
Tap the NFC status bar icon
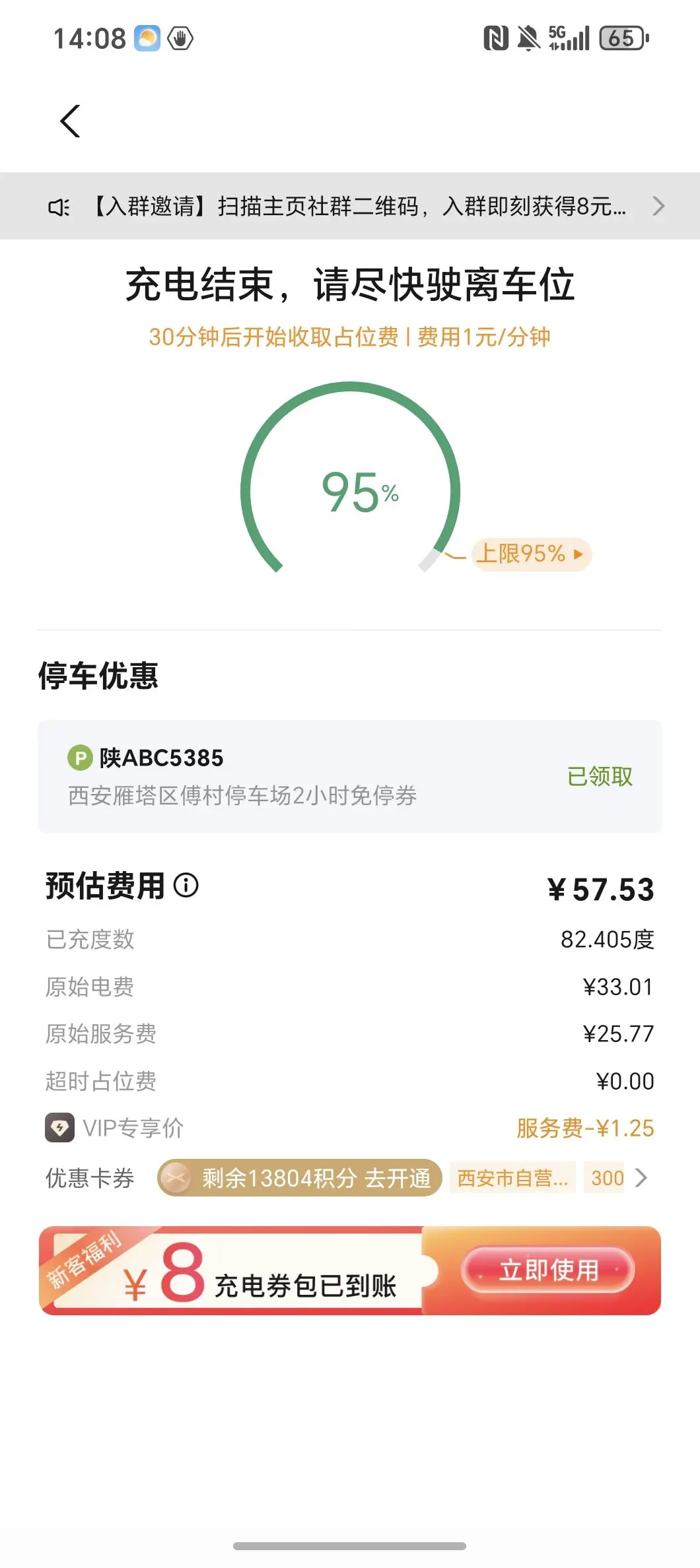(496, 38)
